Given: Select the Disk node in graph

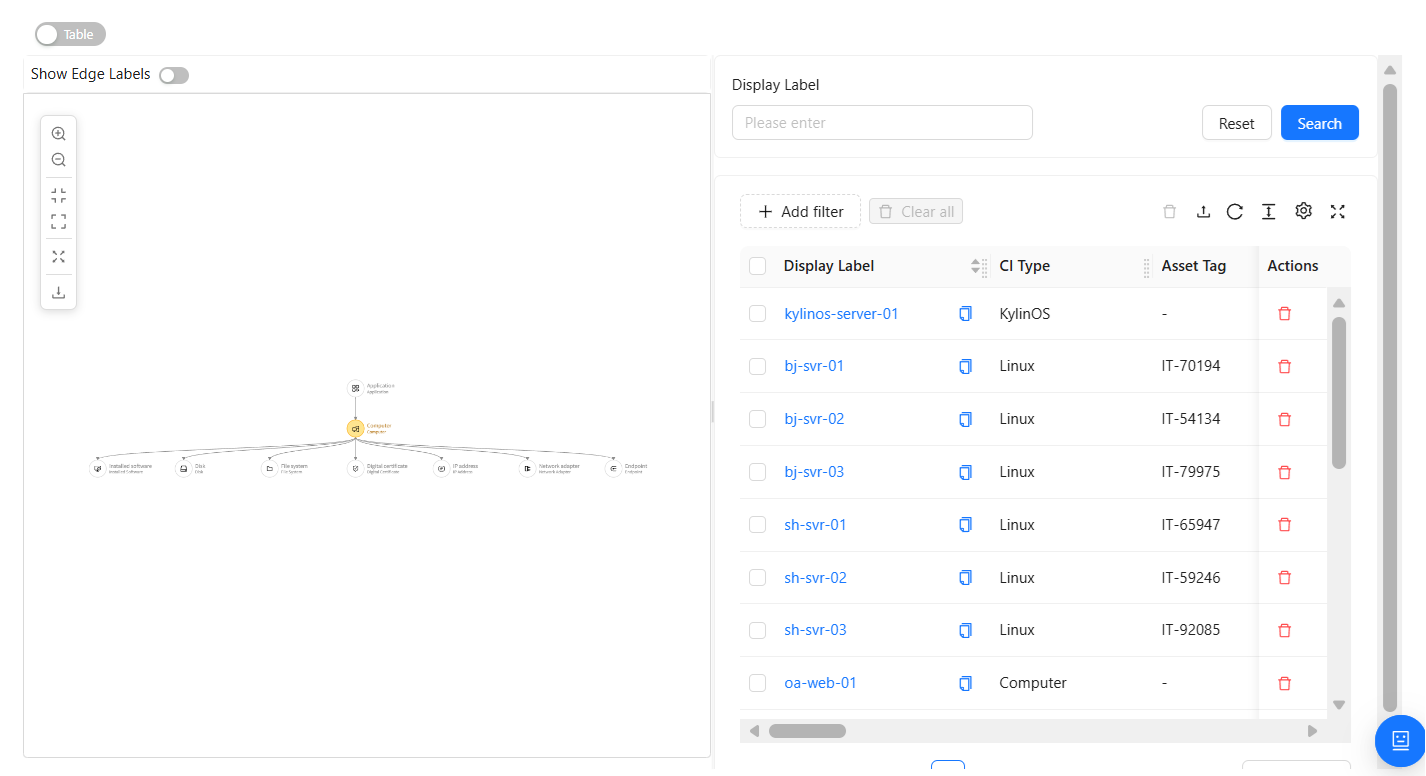Looking at the screenshot, I should pyautogui.click(x=183, y=468).
